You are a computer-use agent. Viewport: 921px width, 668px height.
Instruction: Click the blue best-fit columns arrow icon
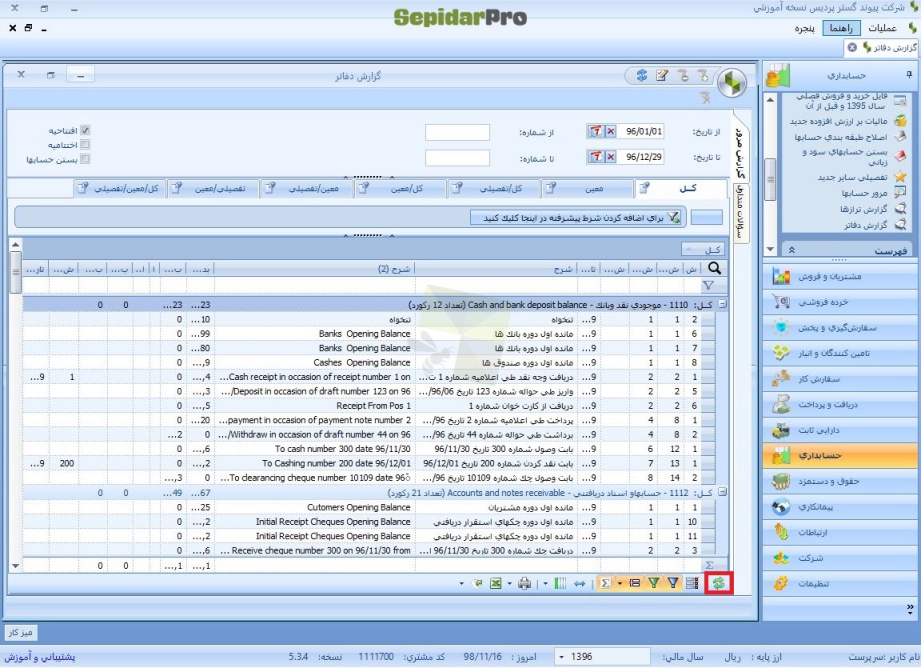[580, 583]
